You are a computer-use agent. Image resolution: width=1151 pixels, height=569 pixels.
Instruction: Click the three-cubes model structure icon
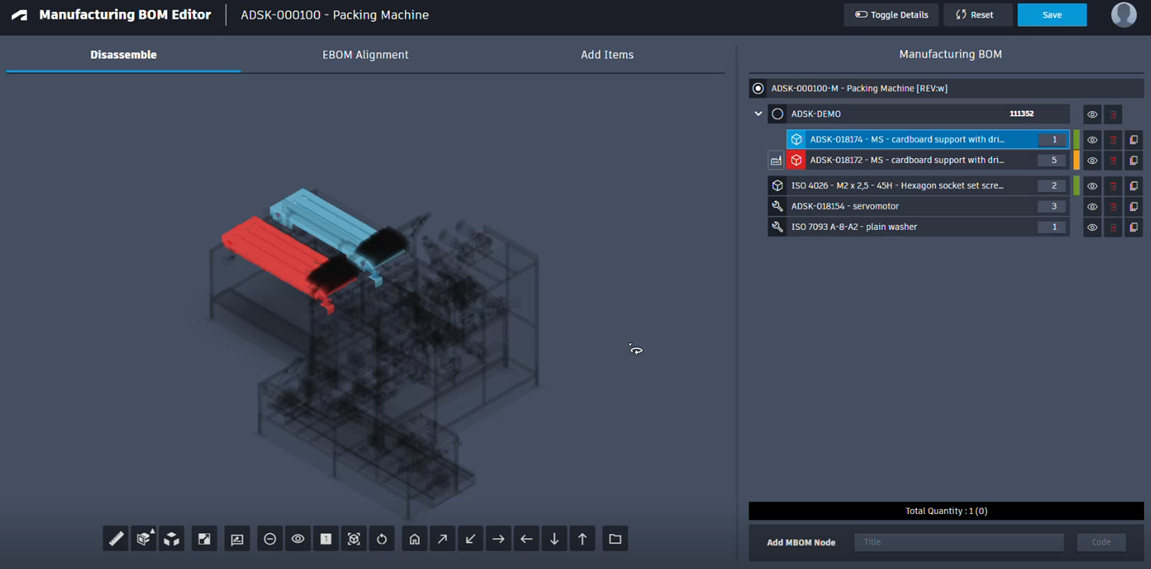click(171, 539)
